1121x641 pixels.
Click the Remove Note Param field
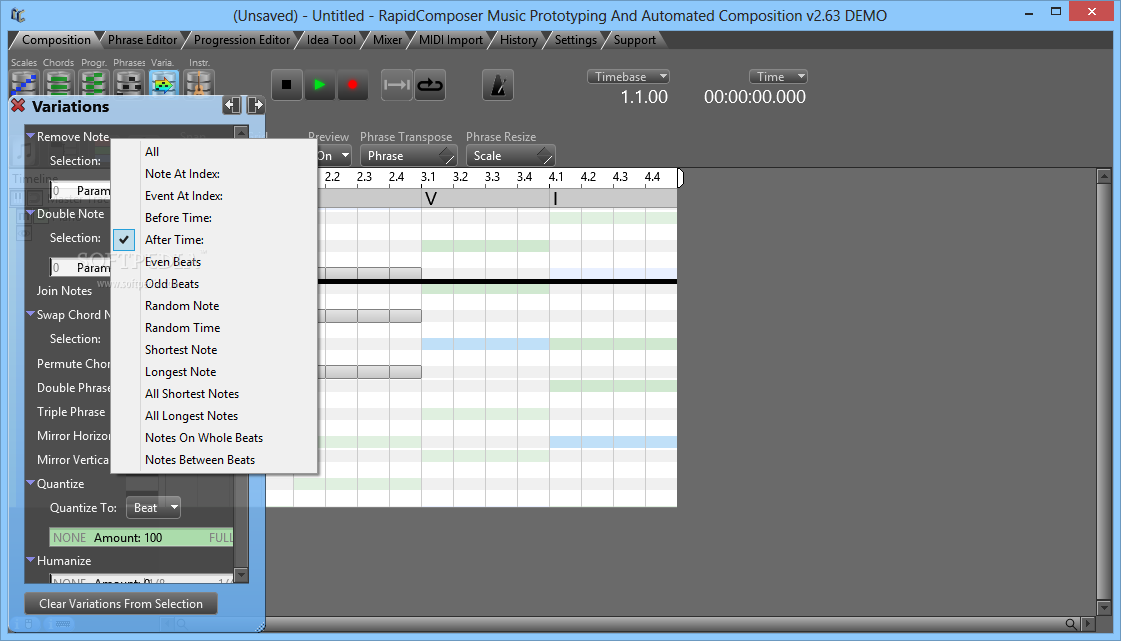[80, 191]
